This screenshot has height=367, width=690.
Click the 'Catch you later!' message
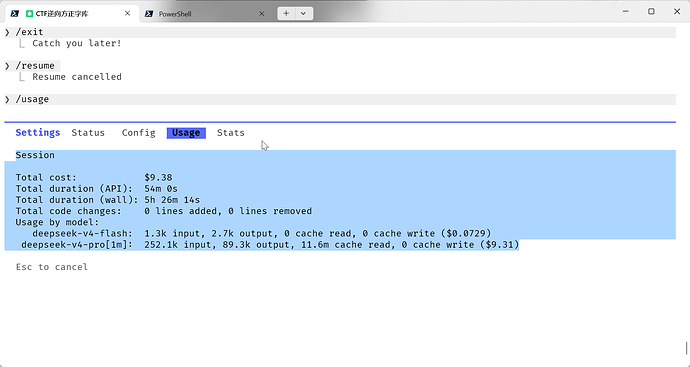pos(77,43)
